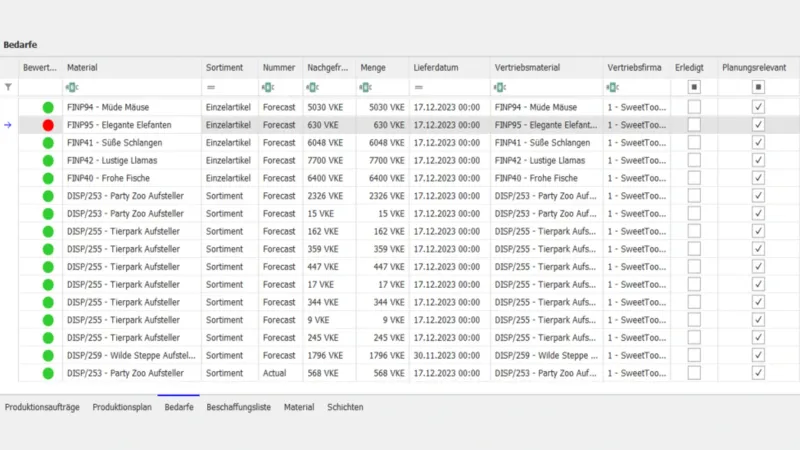This screenshot has width=800, height=450.
Task: Open the Produktionsaufträge tab
Action: point(42,407)
